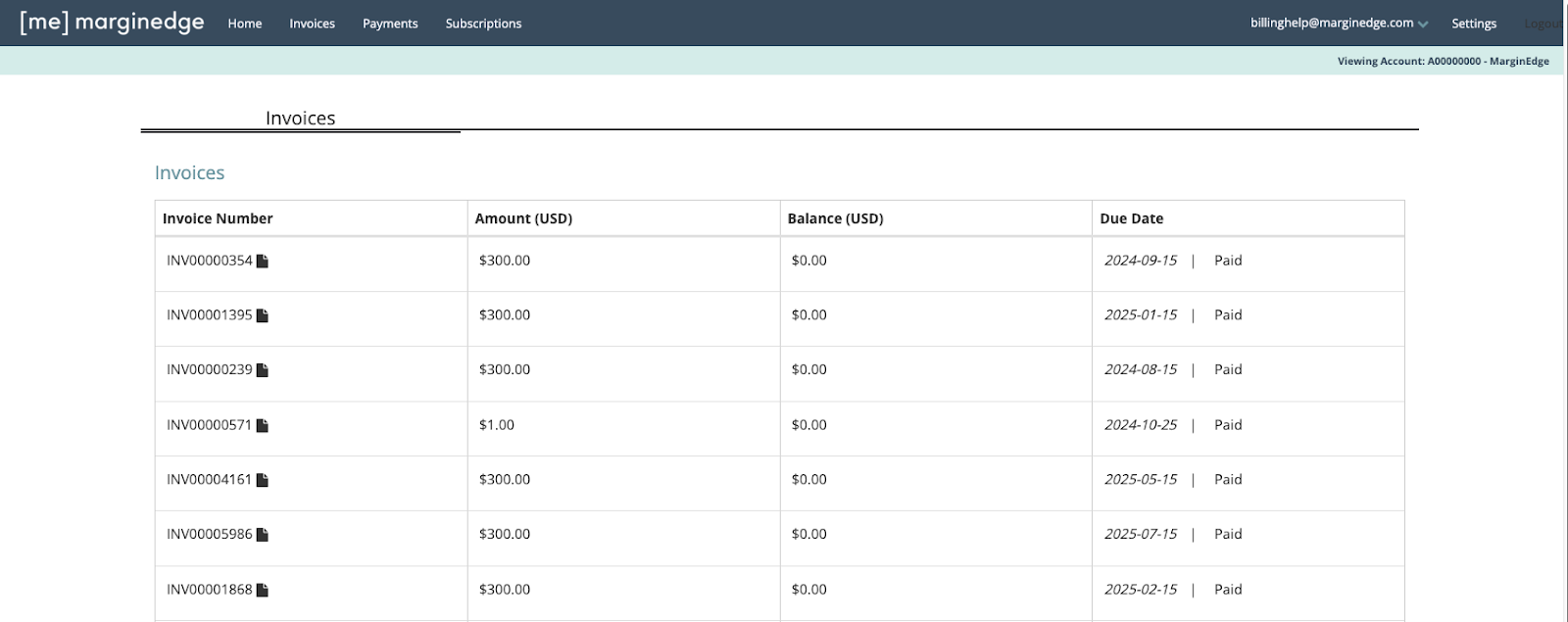Click the Logout link in top-right corner
This screenshot has height=622, width=1568.
tap(1543, 24)
